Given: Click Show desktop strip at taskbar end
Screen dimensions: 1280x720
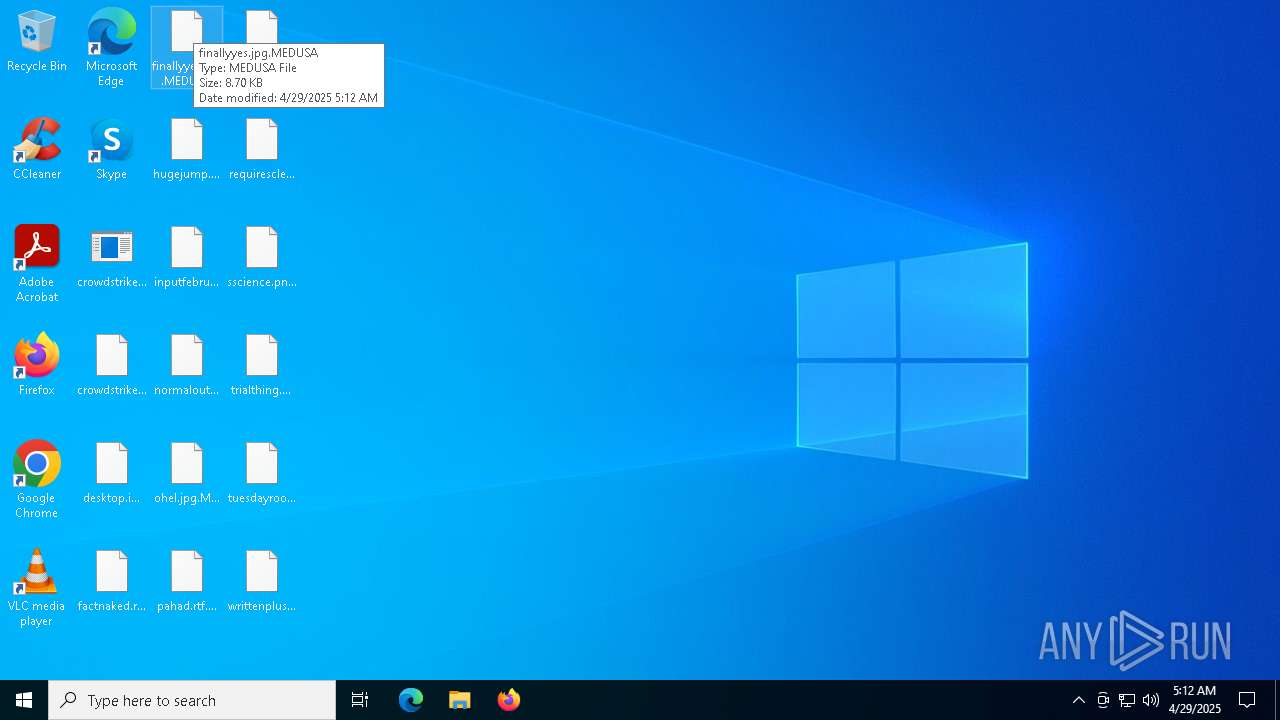Looking at the screenshot, I should click(1277, 700).
